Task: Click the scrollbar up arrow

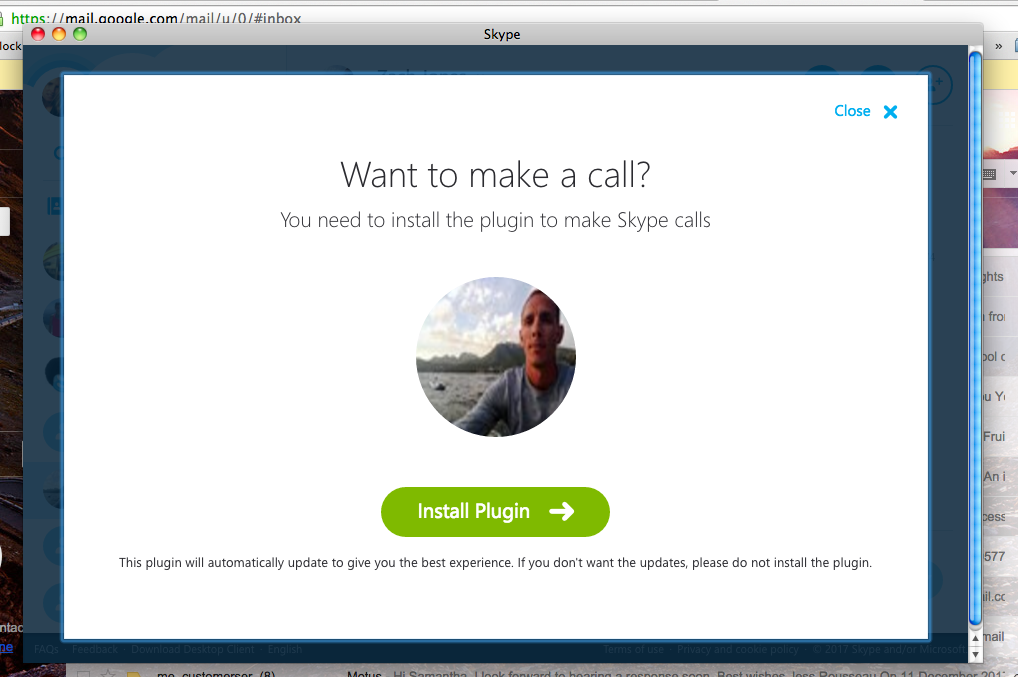Action: coord(975,637)
